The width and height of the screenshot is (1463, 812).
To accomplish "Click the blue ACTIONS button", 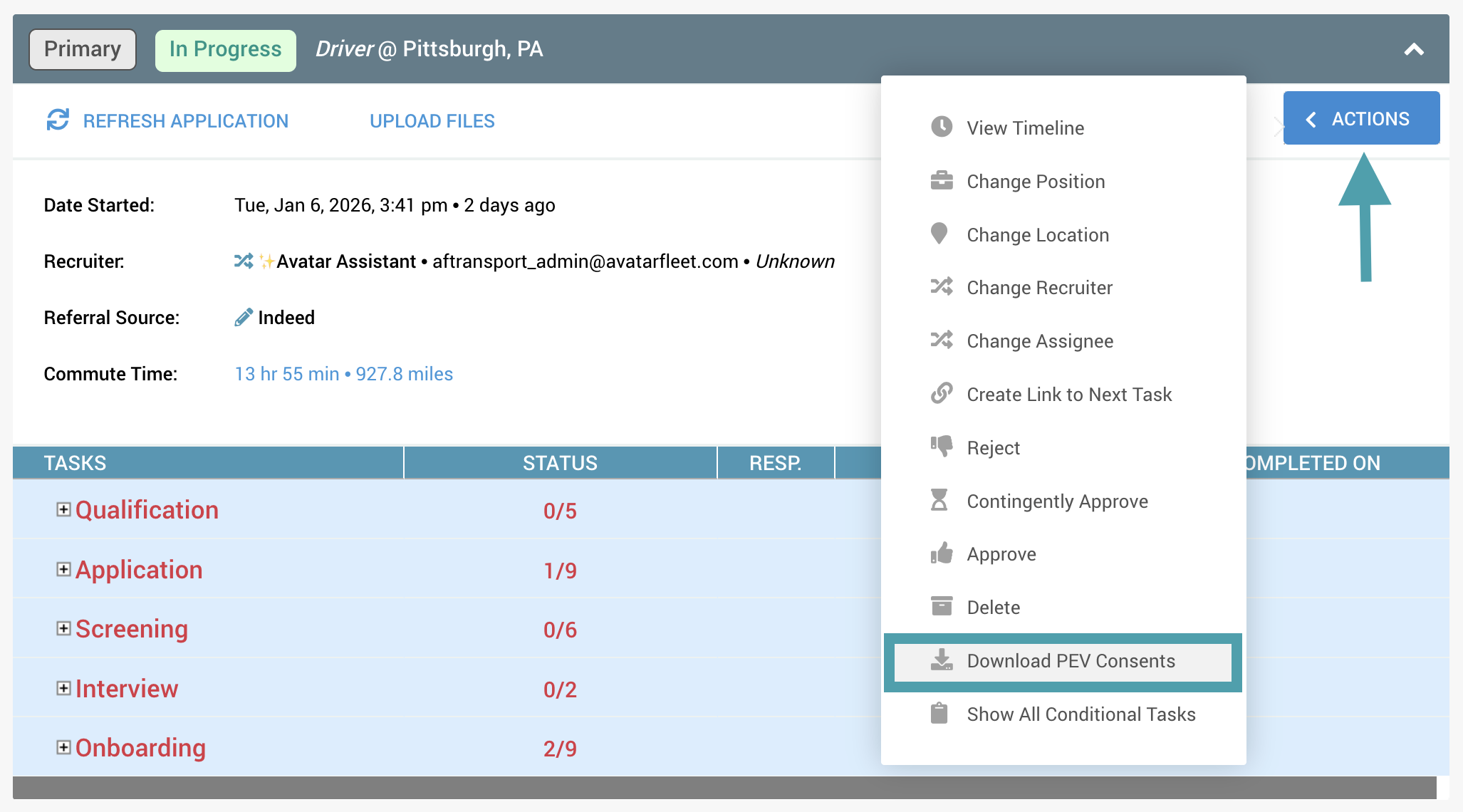I will click(1361, 118).
